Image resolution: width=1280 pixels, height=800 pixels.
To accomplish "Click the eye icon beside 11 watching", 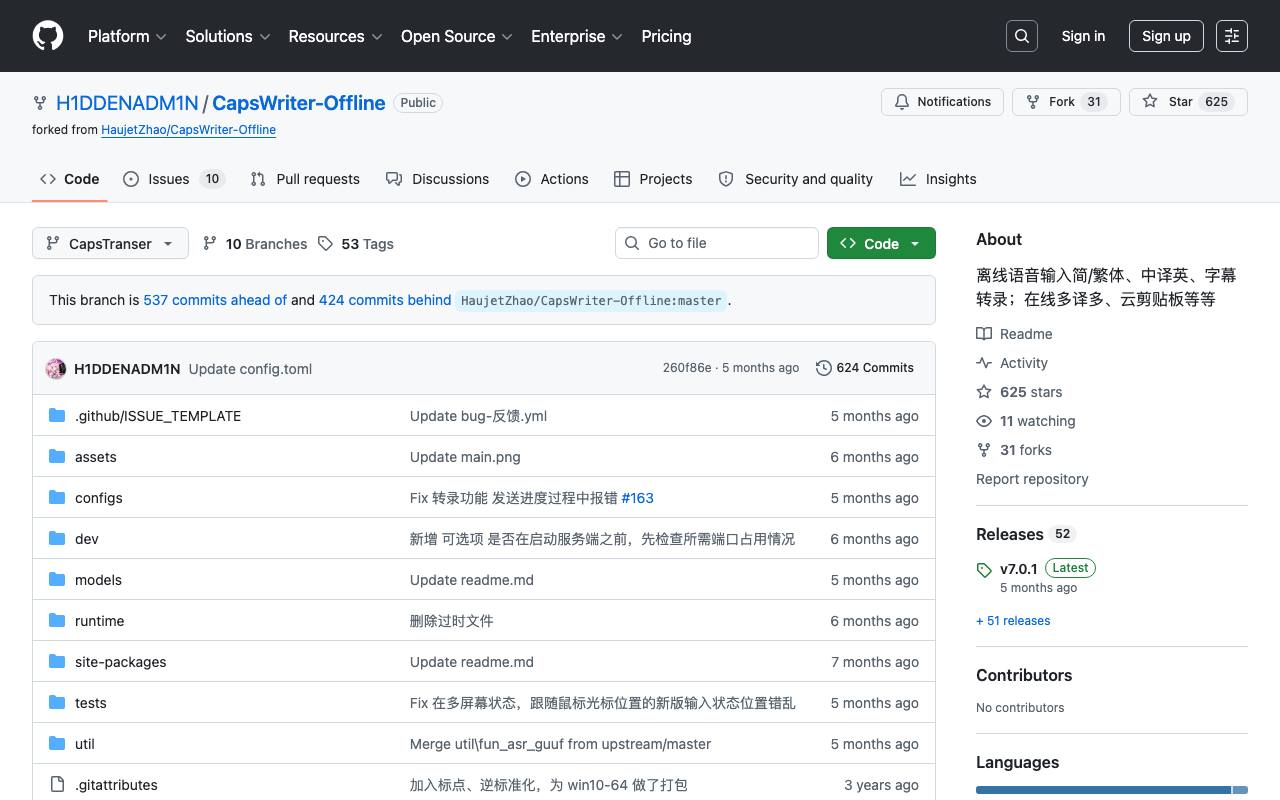I will tap(984, 421).
